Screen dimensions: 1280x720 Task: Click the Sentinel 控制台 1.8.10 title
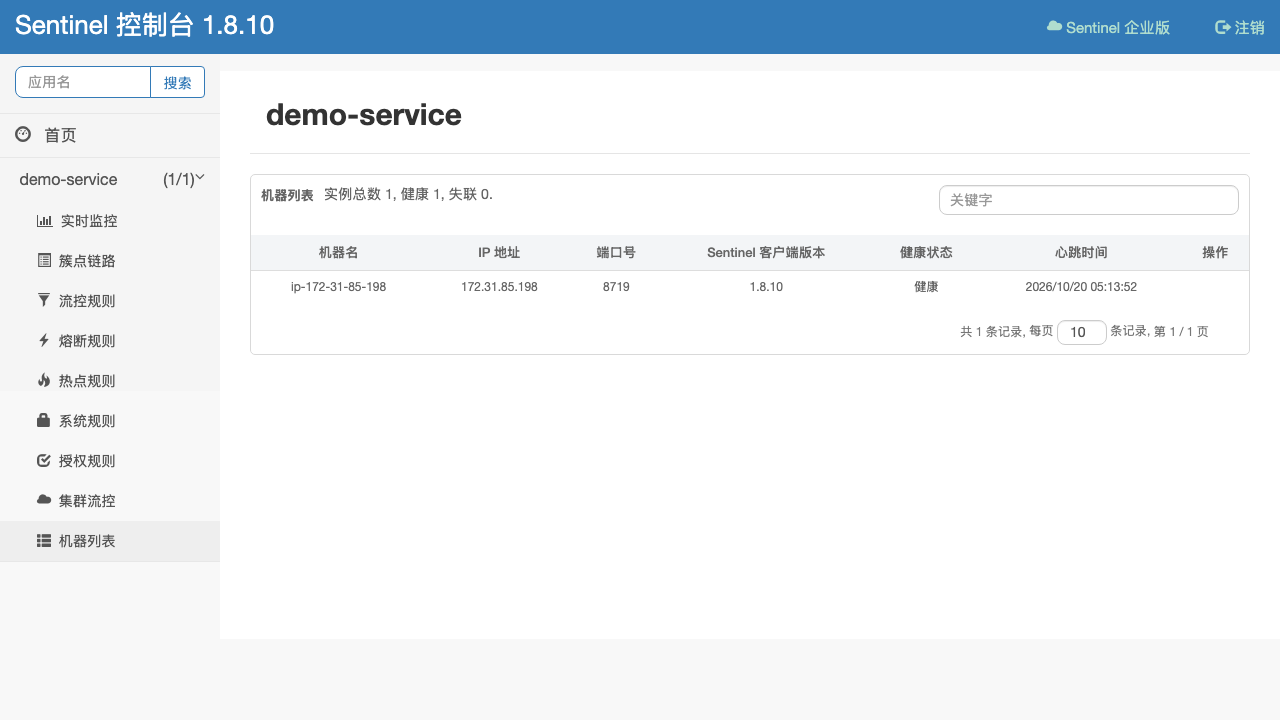[145, 26]
